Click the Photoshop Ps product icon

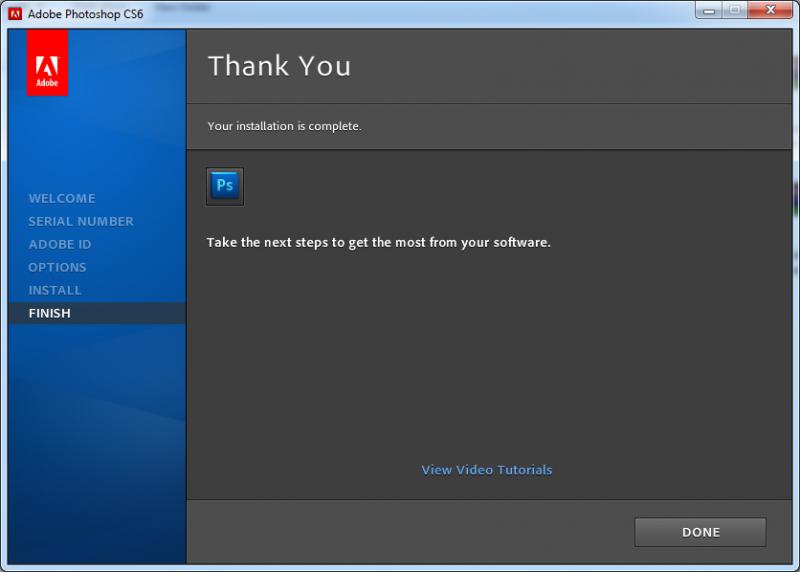point(225,186)
